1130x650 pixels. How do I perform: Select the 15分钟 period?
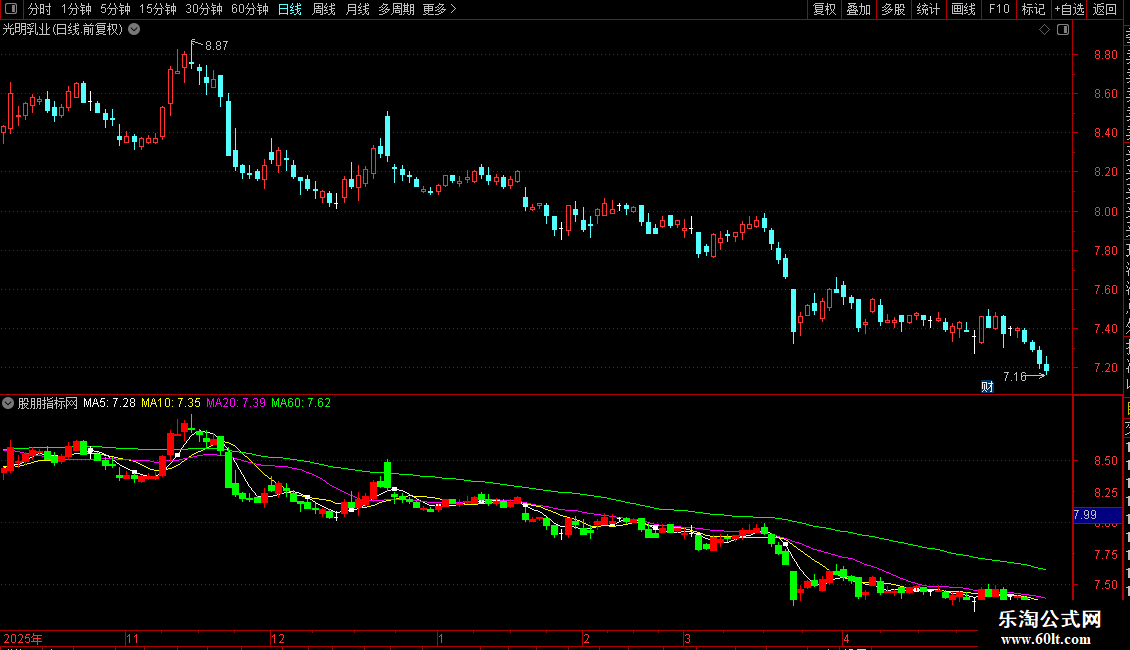(158, 9)
